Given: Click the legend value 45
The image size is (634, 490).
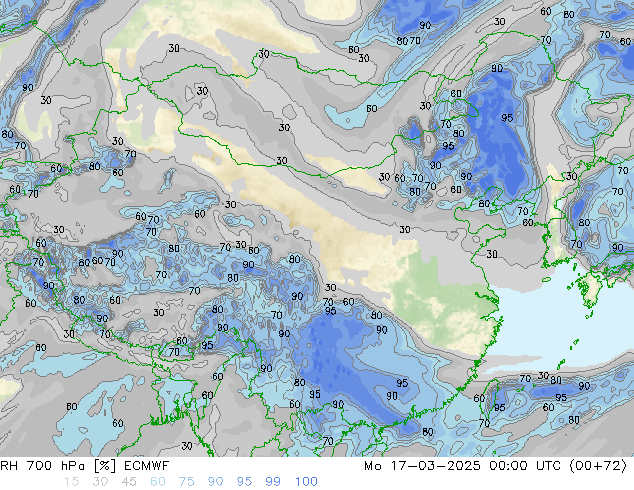Looking at the screenshot, I should point(129,482).
